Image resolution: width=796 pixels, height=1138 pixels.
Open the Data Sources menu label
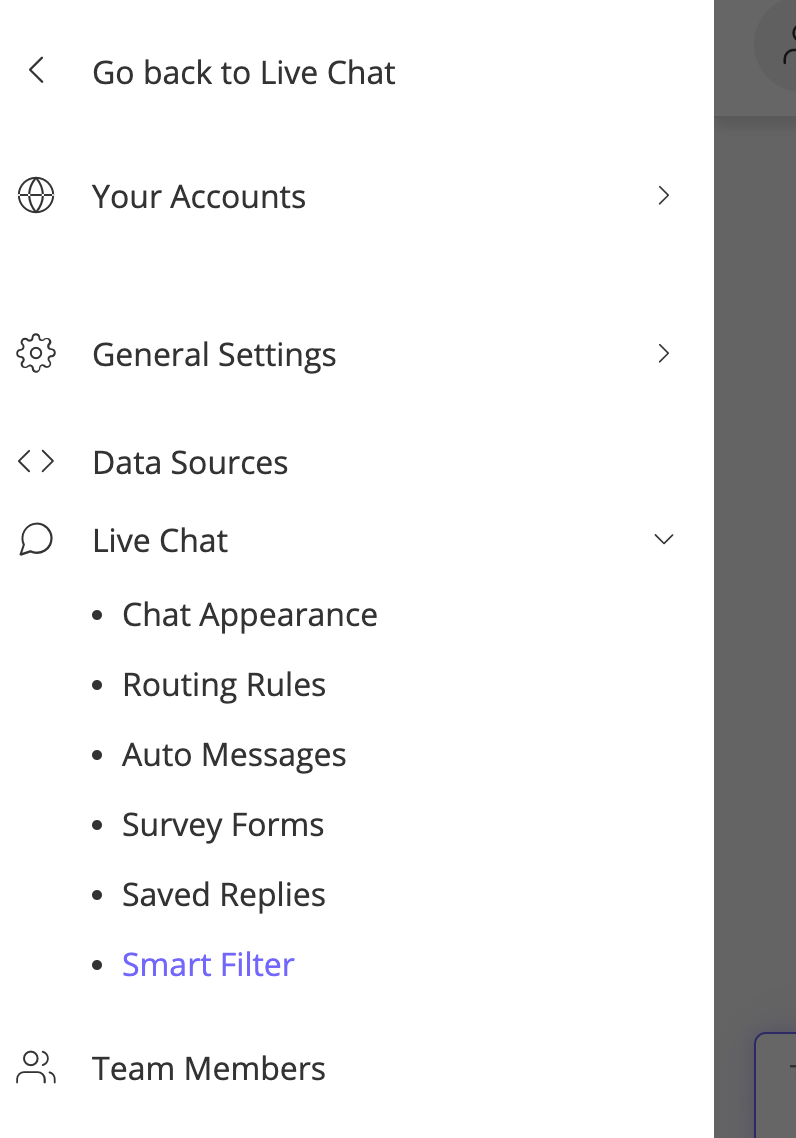pos(190,462)
